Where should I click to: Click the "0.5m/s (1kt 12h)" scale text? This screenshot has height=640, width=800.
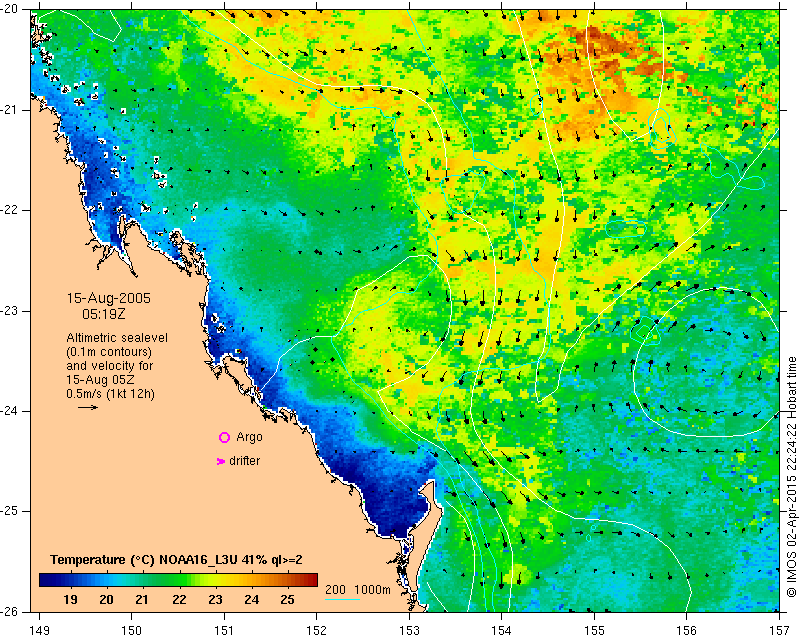coord(110,394)
